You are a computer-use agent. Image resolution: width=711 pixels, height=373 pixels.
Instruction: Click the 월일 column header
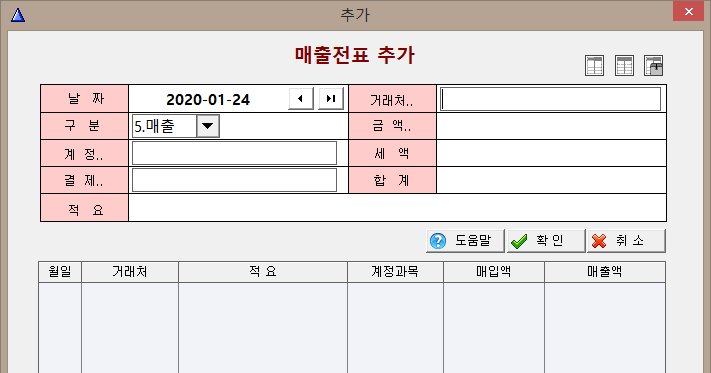(60, 272)
